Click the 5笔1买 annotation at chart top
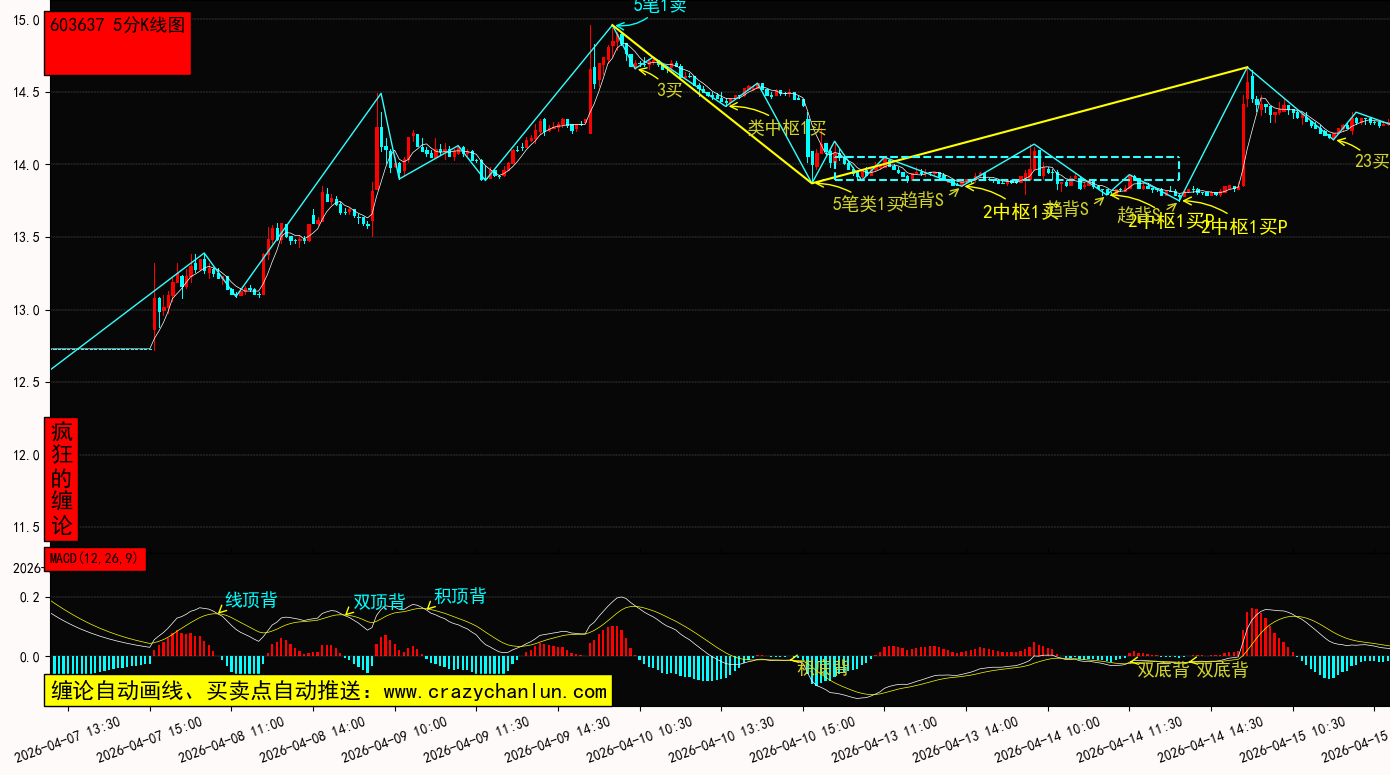Viewport: 1390px width, 775px height. pos(659,6)
